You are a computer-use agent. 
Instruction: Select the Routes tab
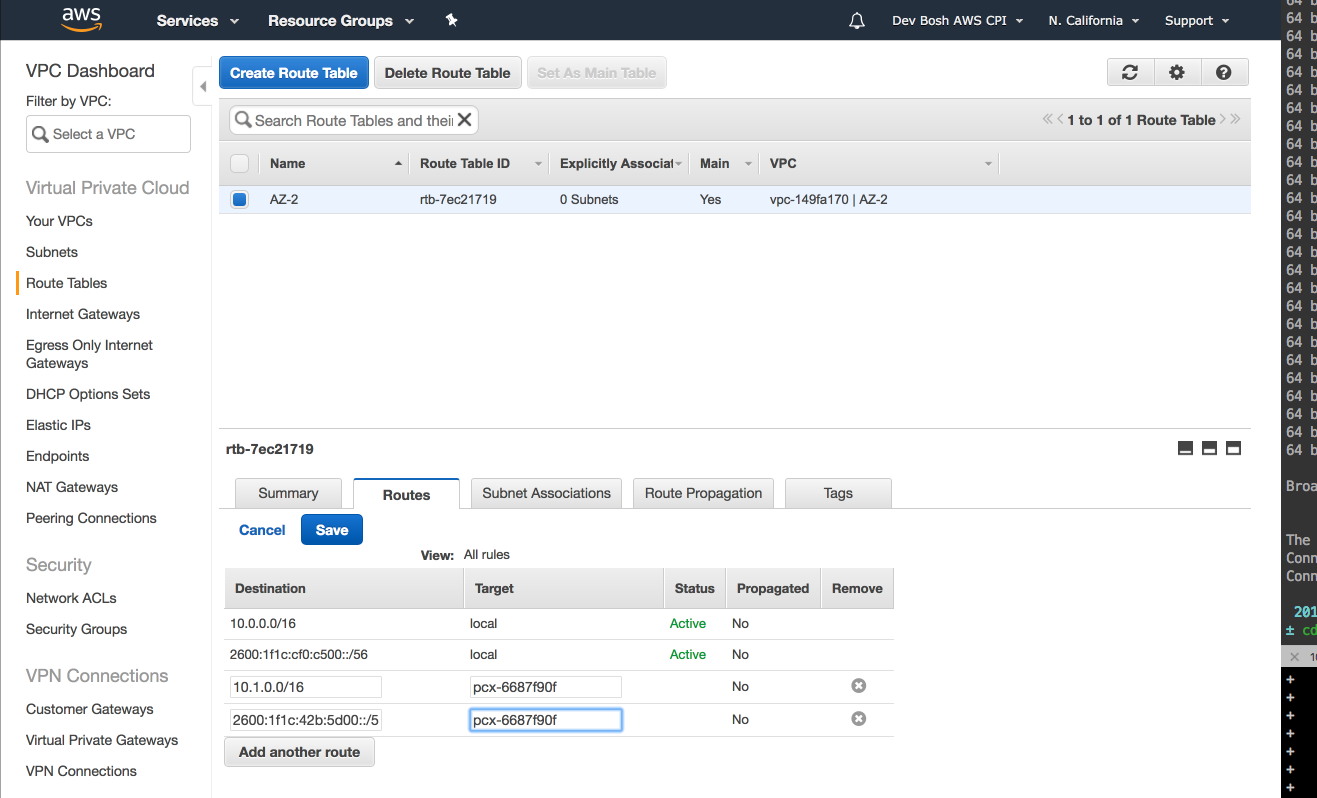tap(406, 494)
